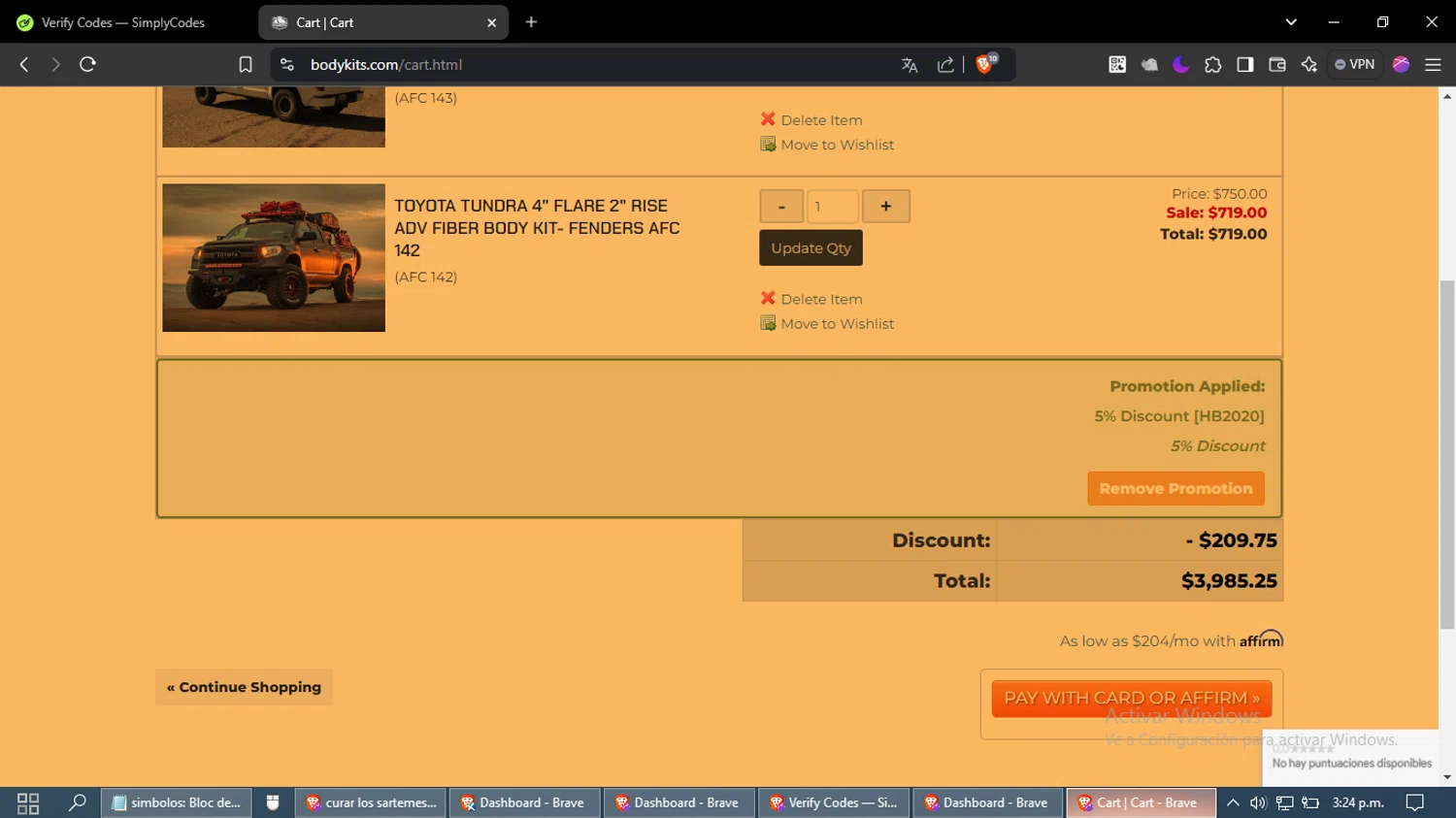Open Leo AI sparkle icon

[x=1308, y=64]
